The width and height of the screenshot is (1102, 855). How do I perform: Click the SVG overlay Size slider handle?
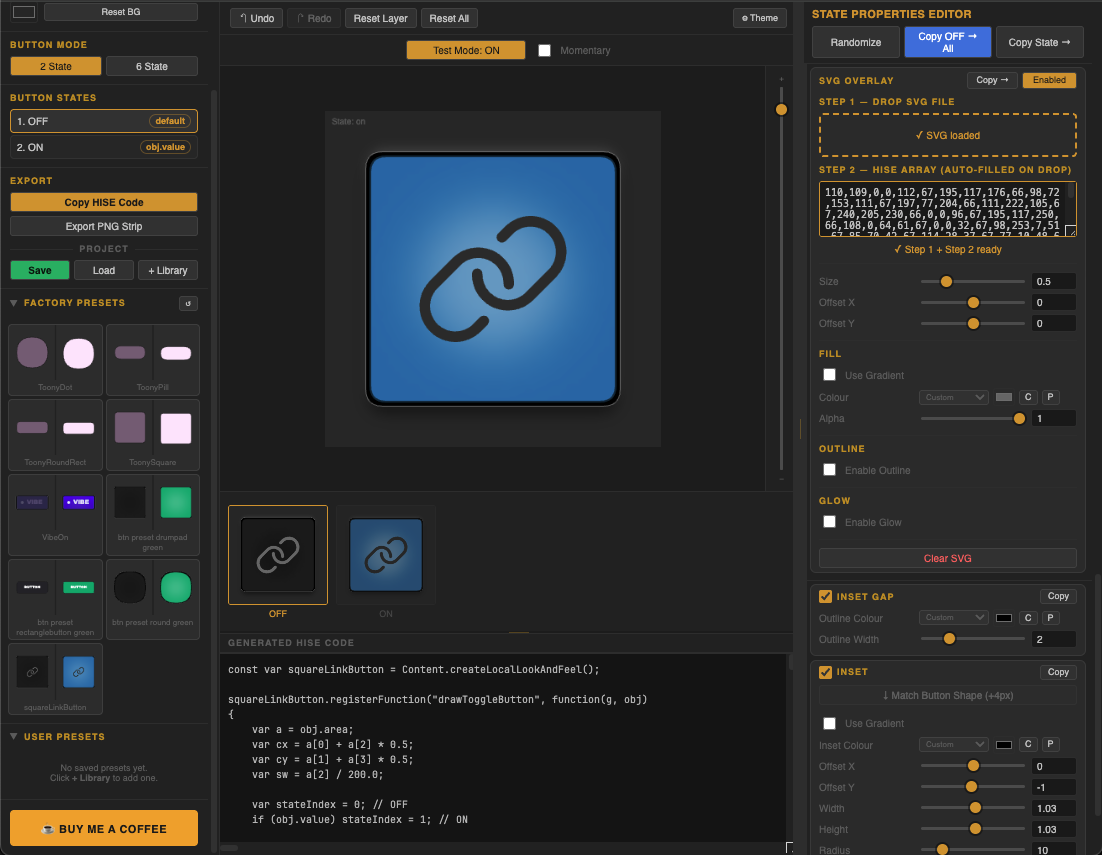(946, 282)
